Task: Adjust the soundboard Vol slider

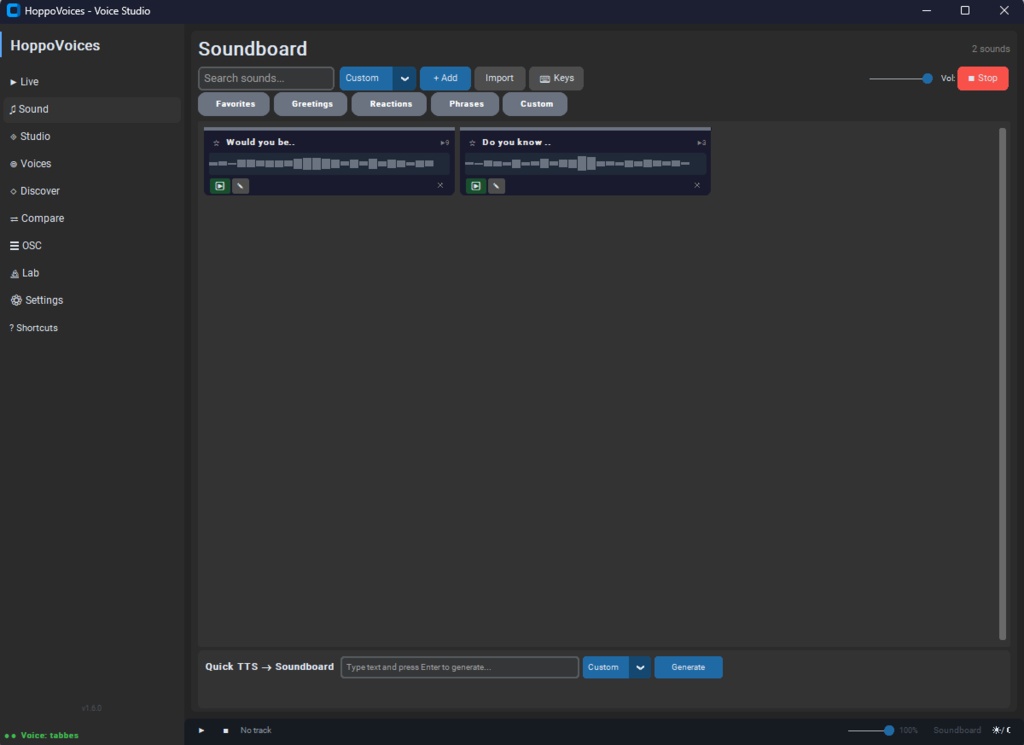Action: (901, 78)
